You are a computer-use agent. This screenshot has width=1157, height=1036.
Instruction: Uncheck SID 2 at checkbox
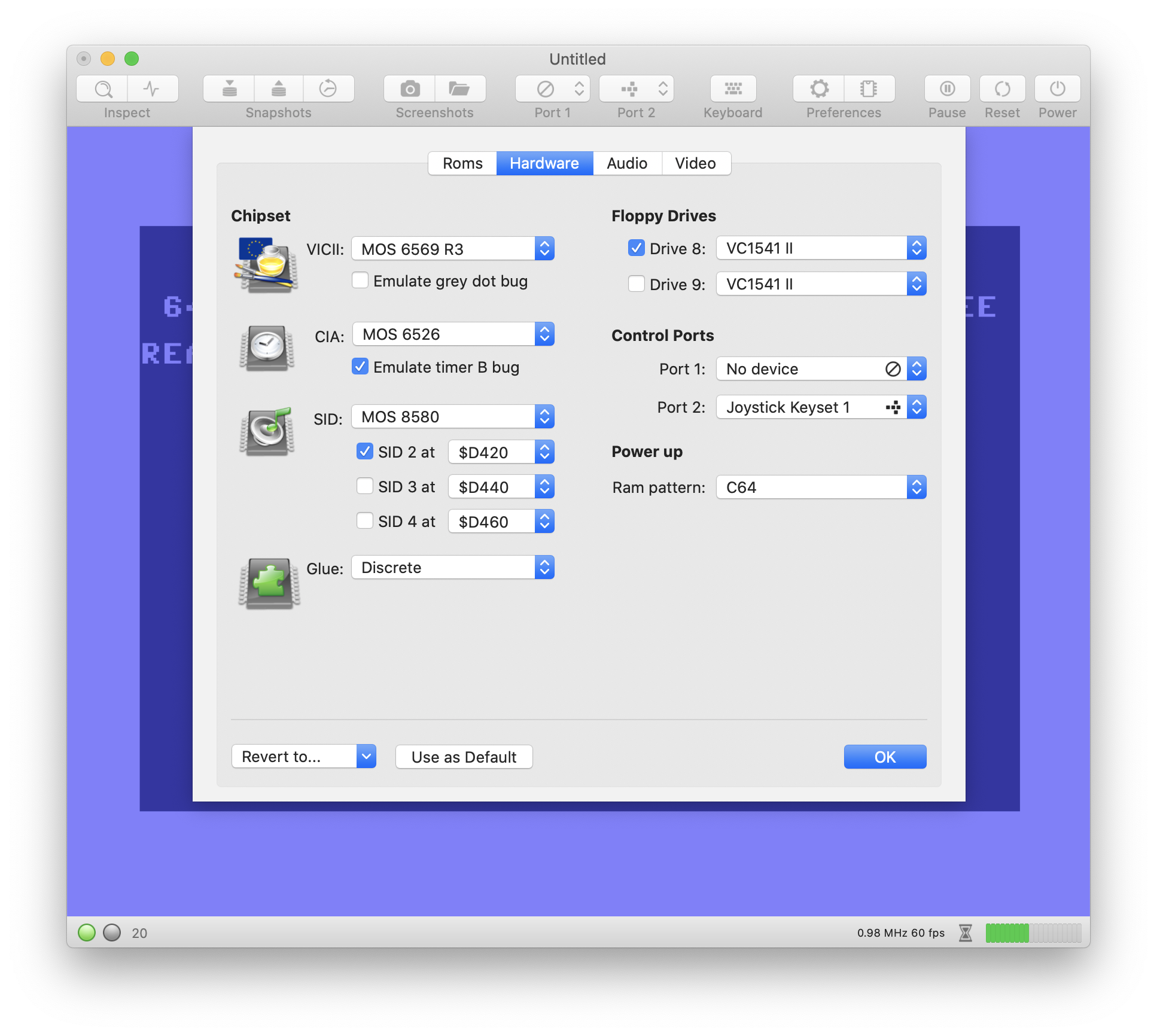(x=365, y=452)
